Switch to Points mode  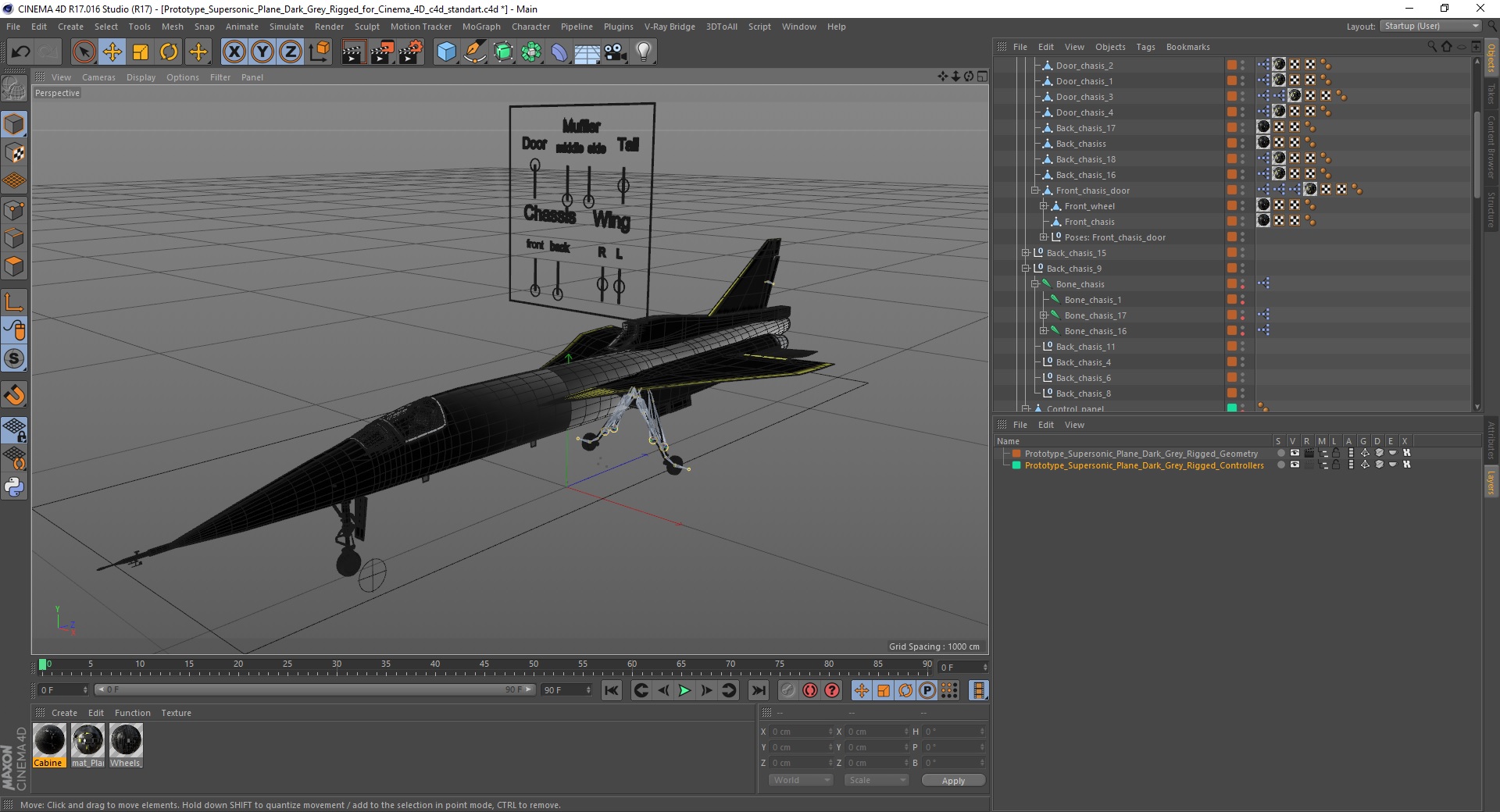click(14, 209)
